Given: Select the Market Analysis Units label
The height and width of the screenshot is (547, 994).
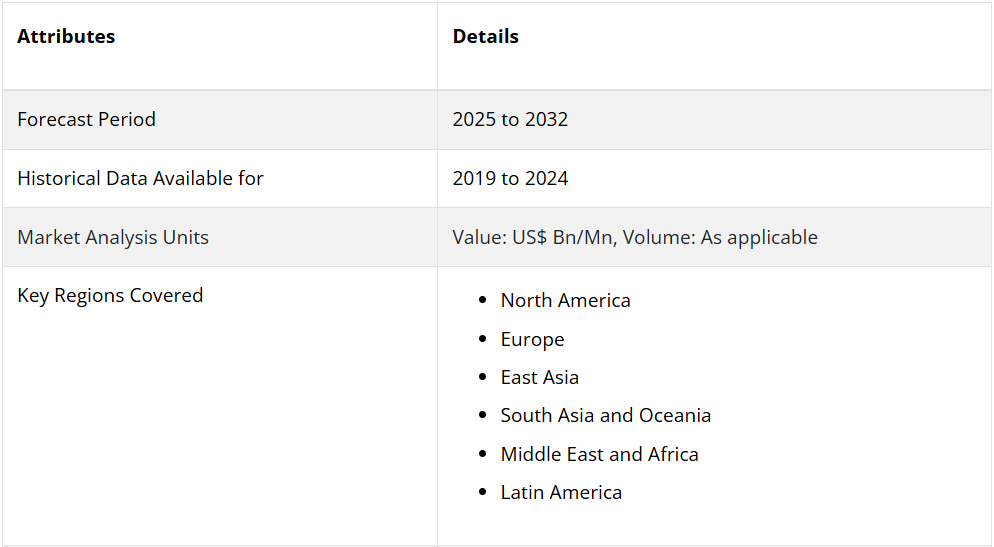Looking at the screenshot, I should pos(113,237).
